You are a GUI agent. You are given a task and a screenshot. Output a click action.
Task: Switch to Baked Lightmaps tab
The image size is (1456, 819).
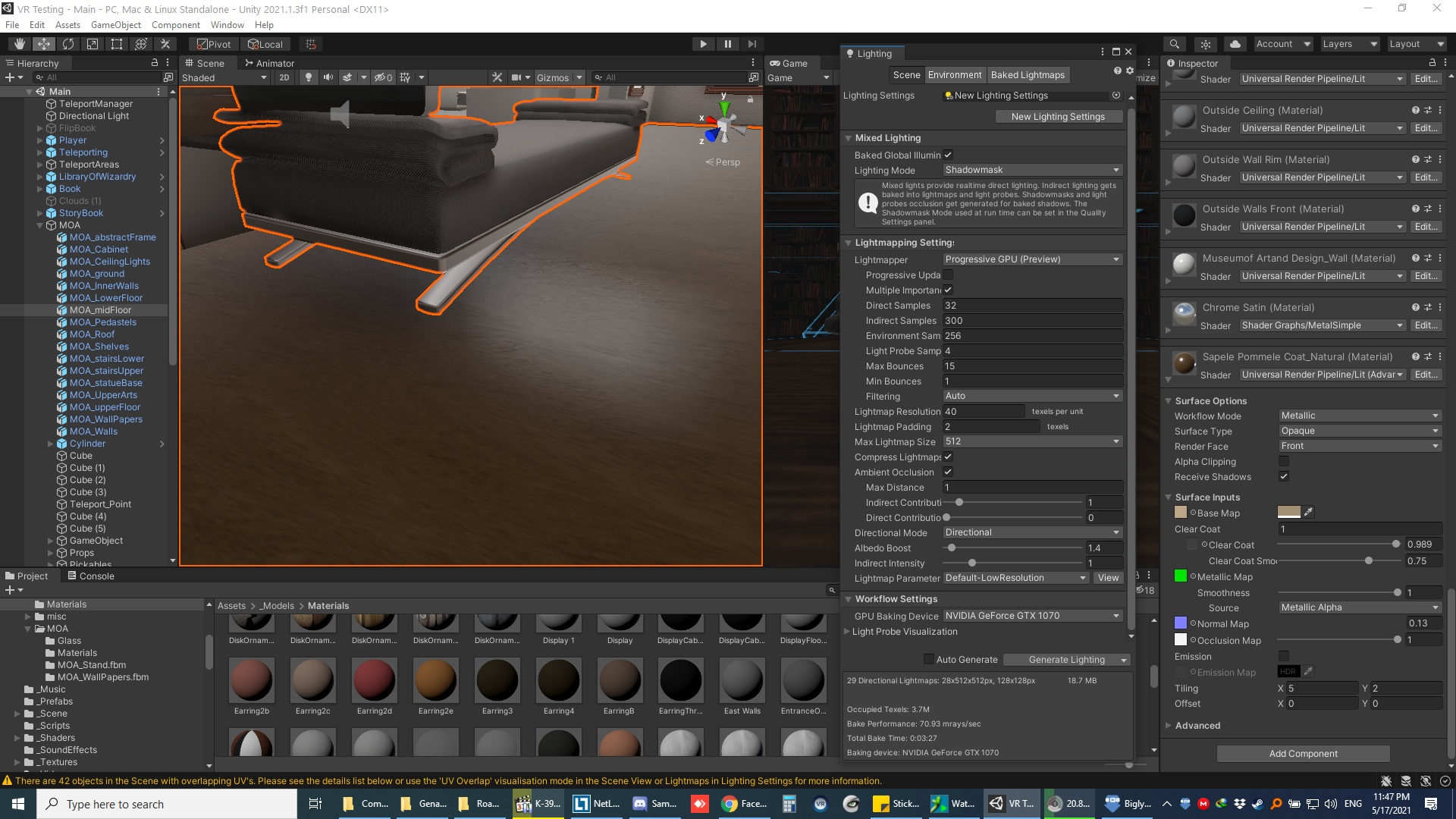(1028, 74)
